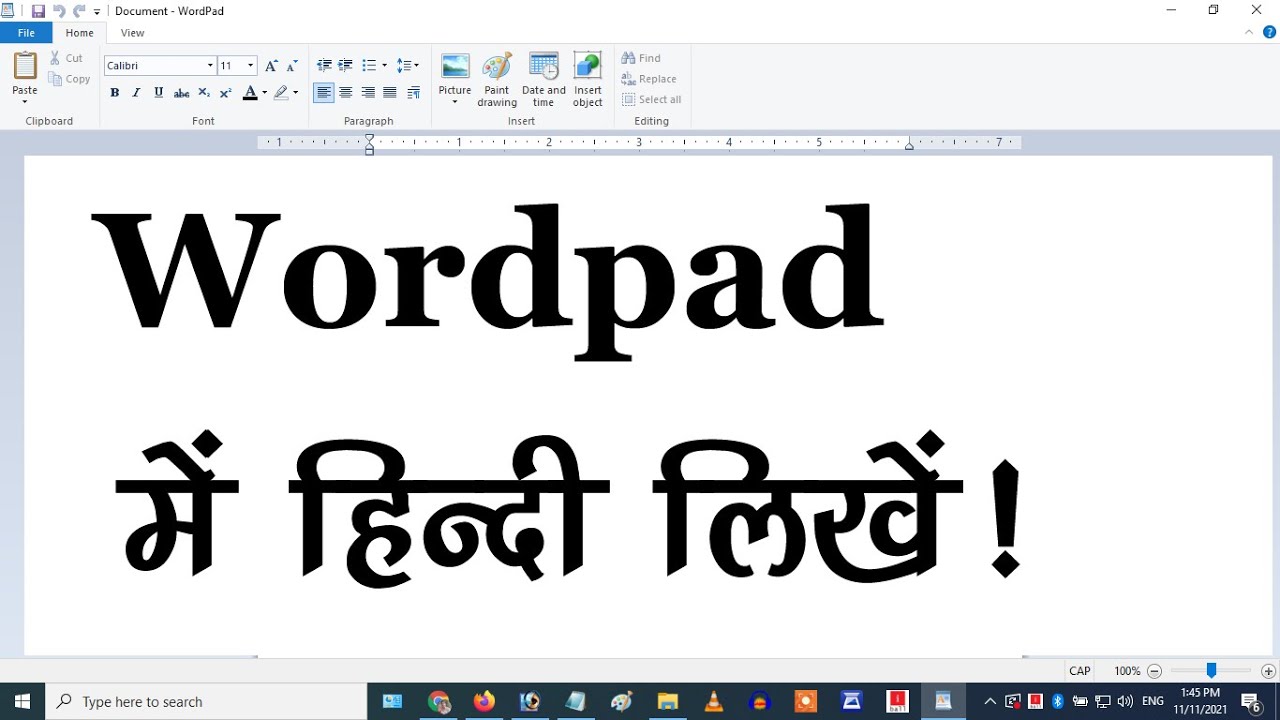Image resolution: width=1280 pixels, height=720 pixels.
Task: Toggle Strikethrough formatting
Action: (x=181, y=93)
